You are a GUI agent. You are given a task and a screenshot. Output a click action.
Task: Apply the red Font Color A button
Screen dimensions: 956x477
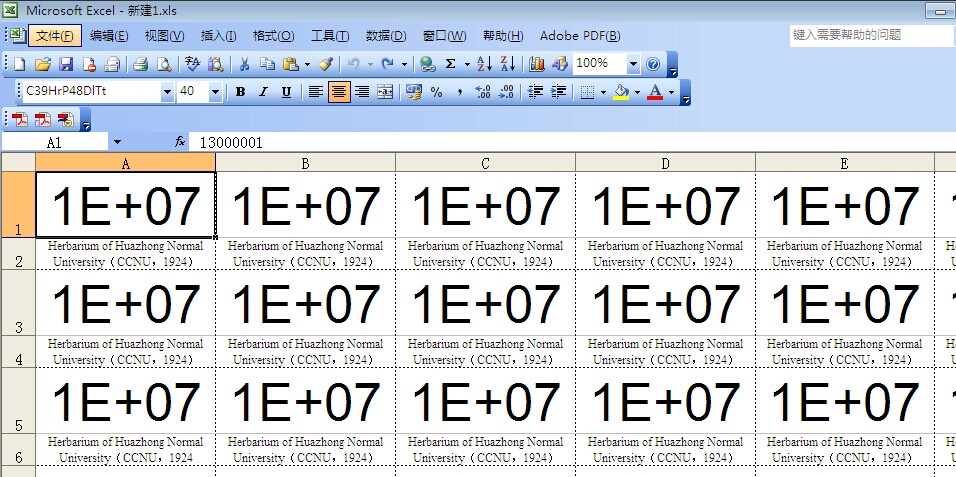(x=655, y=92)
